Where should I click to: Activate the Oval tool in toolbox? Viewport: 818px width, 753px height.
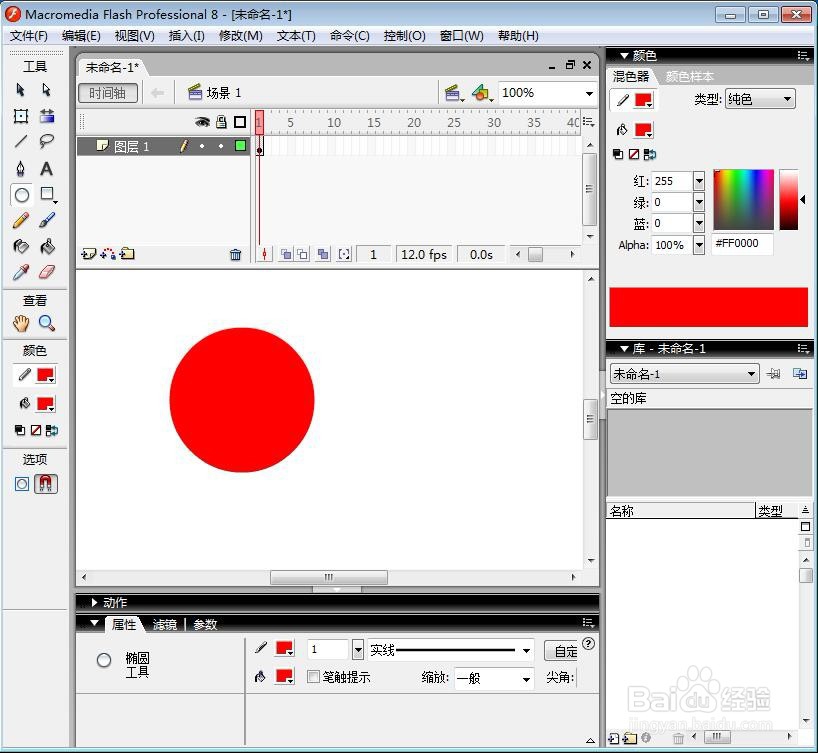tap(21, 195)
